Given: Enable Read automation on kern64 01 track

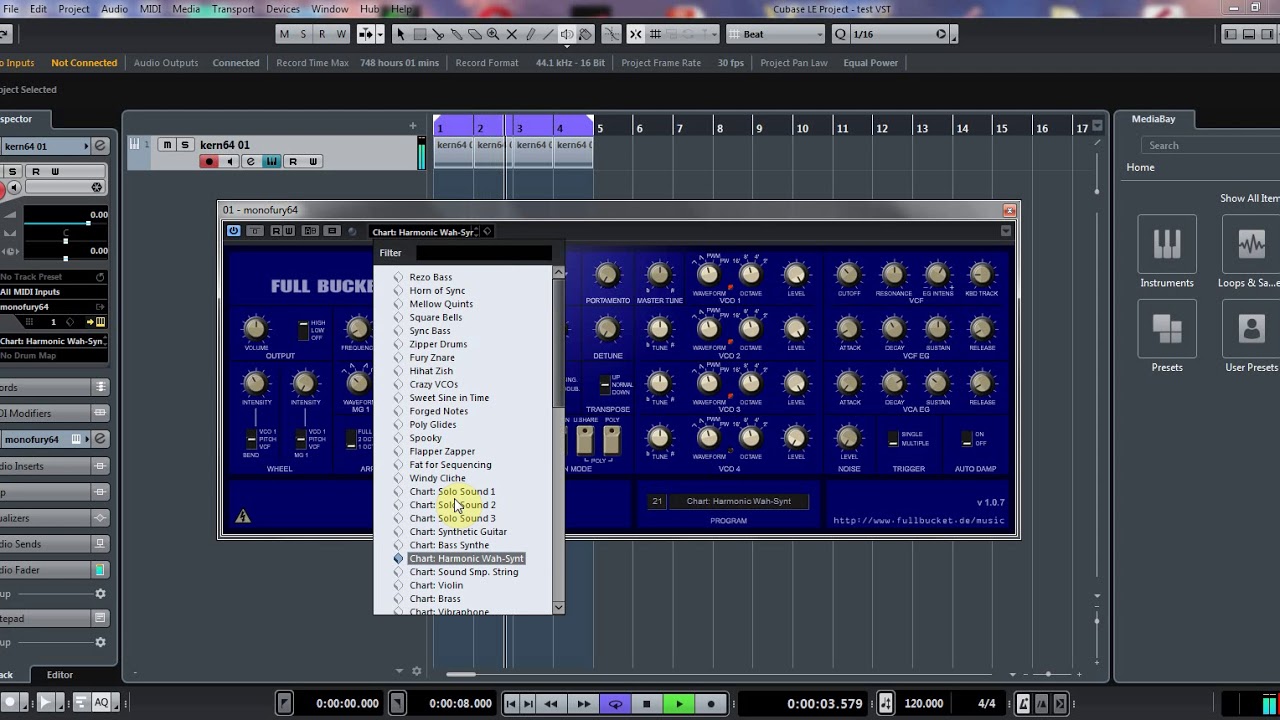Looking at the screenshot, I should click(293, 161).
